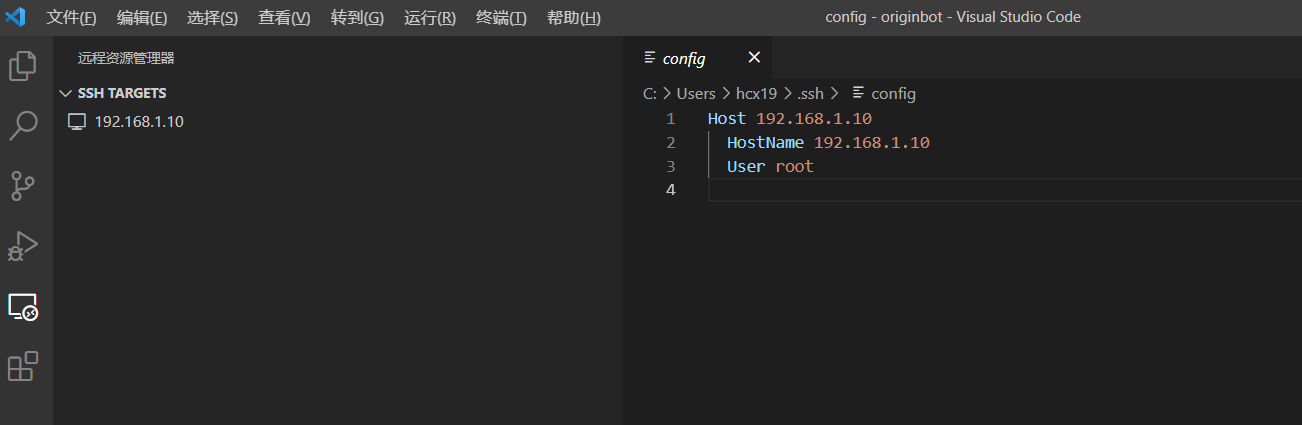The image size is (1302, 425).
Task: Click the .ssh breadcrumb segment
Action: pos(809,94)
